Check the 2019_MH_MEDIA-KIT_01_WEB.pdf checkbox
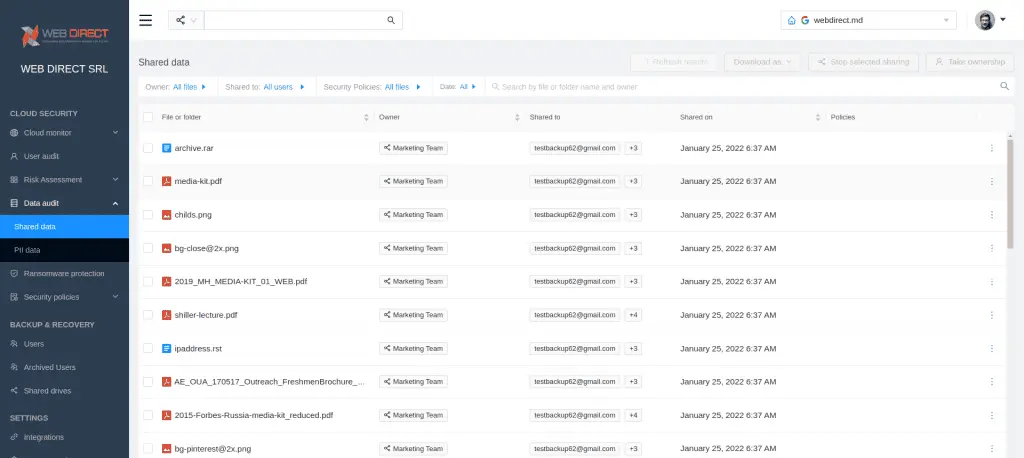 point(148,282)
